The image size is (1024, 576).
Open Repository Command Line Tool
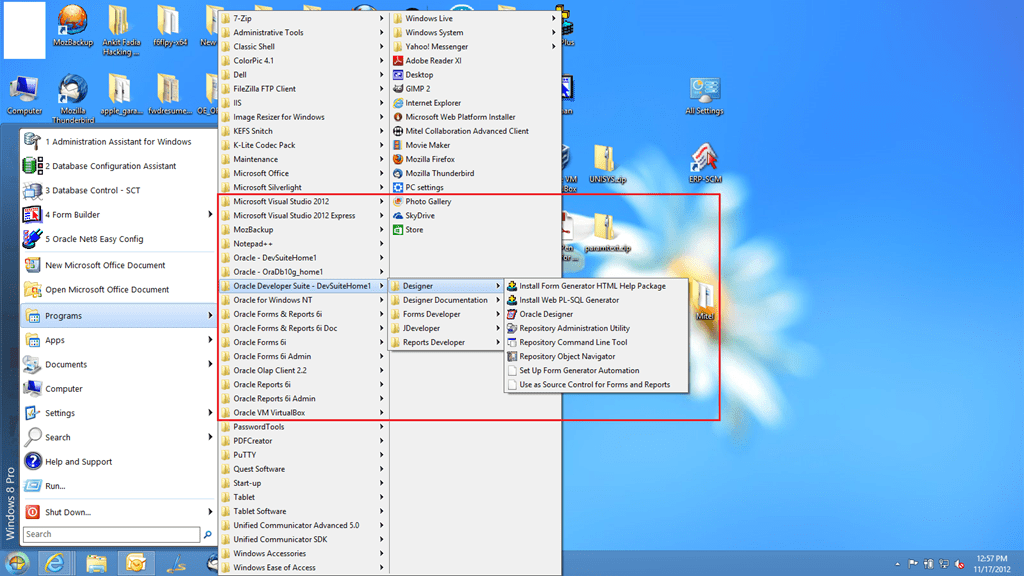pos(596,342)
